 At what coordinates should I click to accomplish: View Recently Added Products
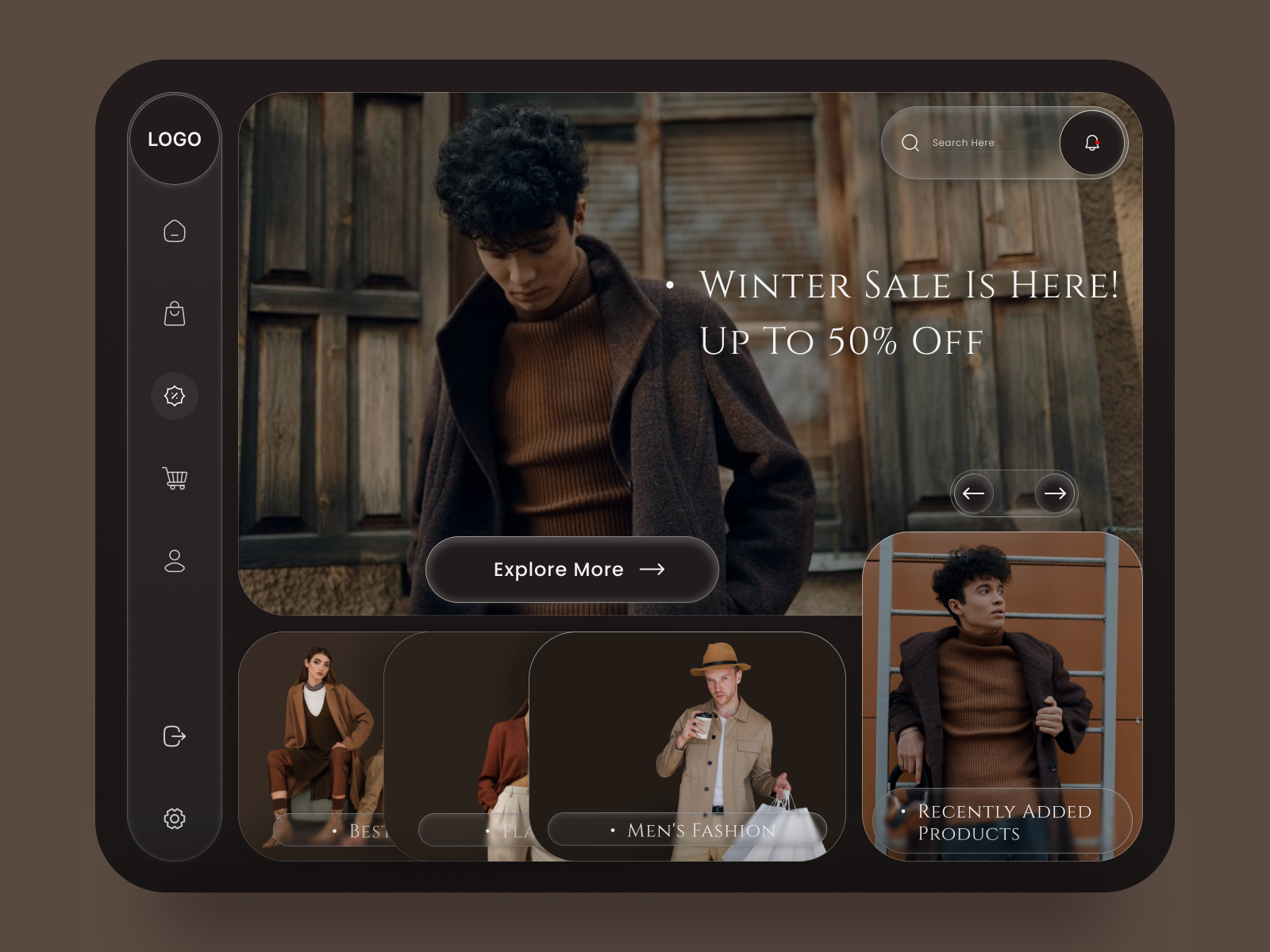point(1002,822)
